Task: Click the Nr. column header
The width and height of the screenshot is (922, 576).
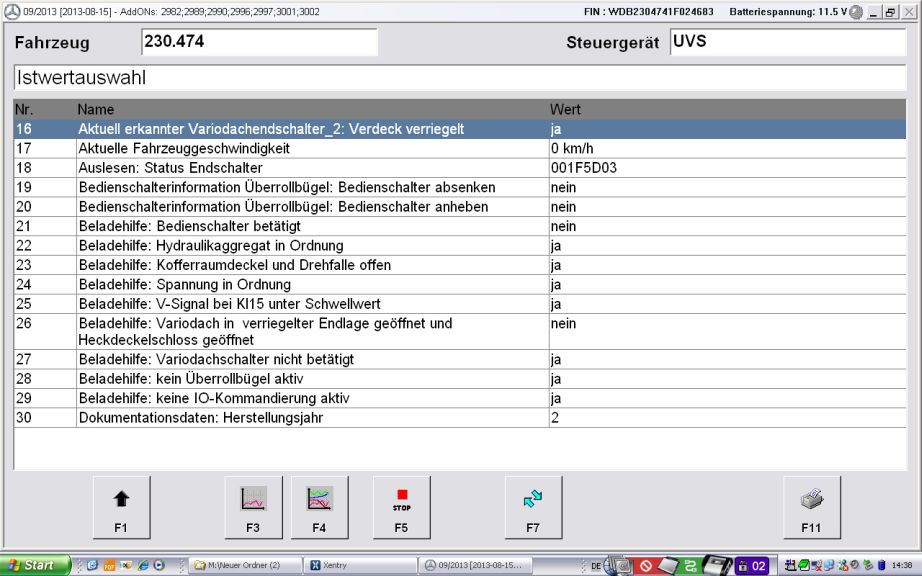Action: coord(24,109)
